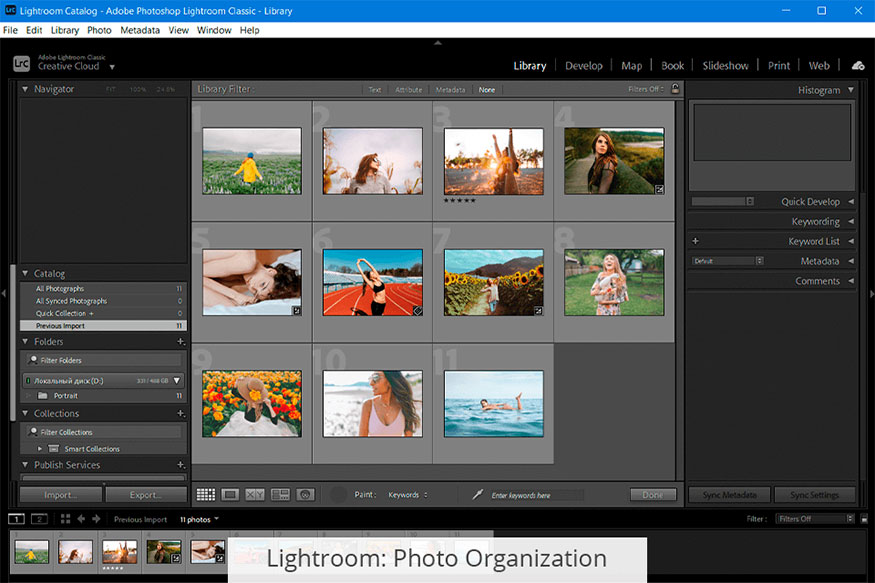Click the Export button

(x=146, y=495)
